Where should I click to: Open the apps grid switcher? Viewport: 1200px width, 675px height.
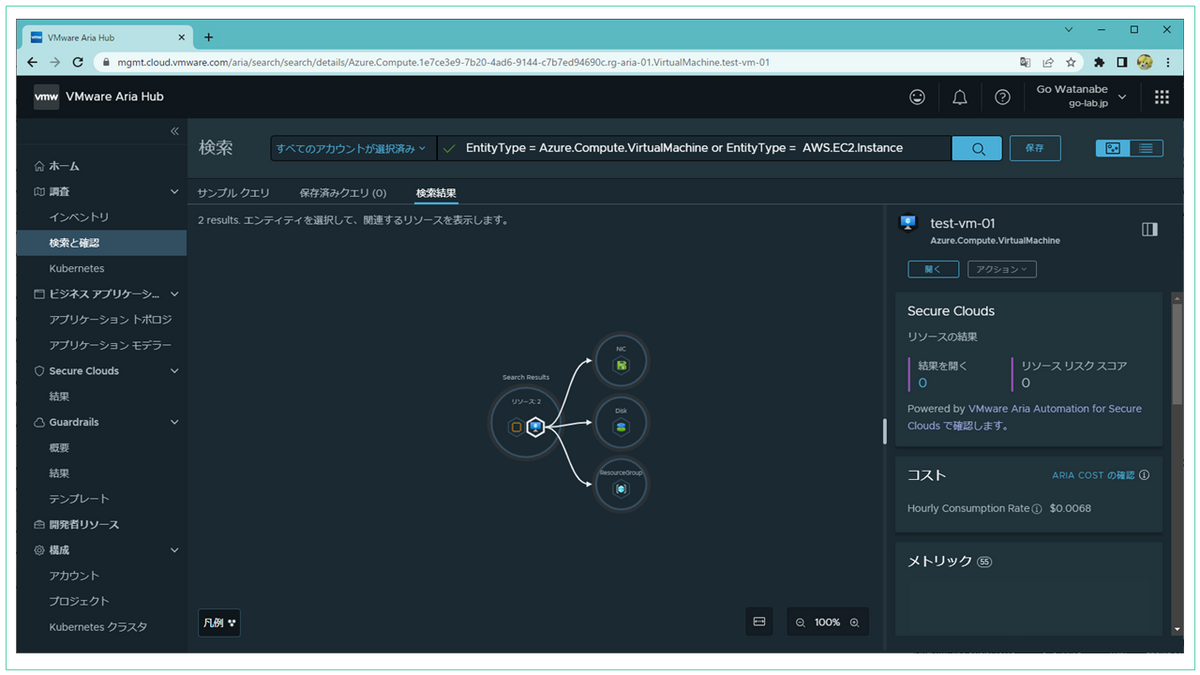coord(1161,97)
